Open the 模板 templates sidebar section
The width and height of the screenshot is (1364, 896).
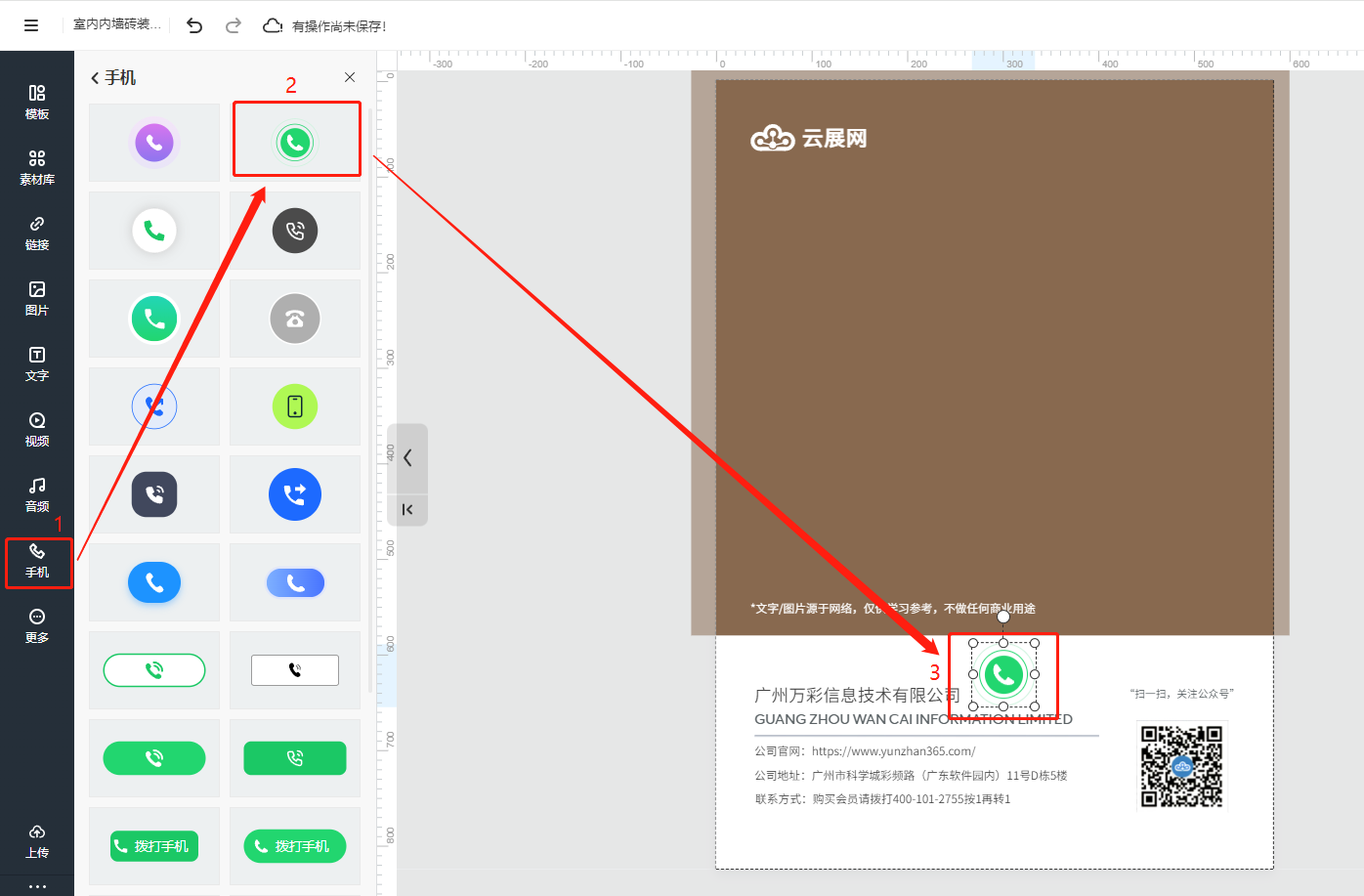37,102
